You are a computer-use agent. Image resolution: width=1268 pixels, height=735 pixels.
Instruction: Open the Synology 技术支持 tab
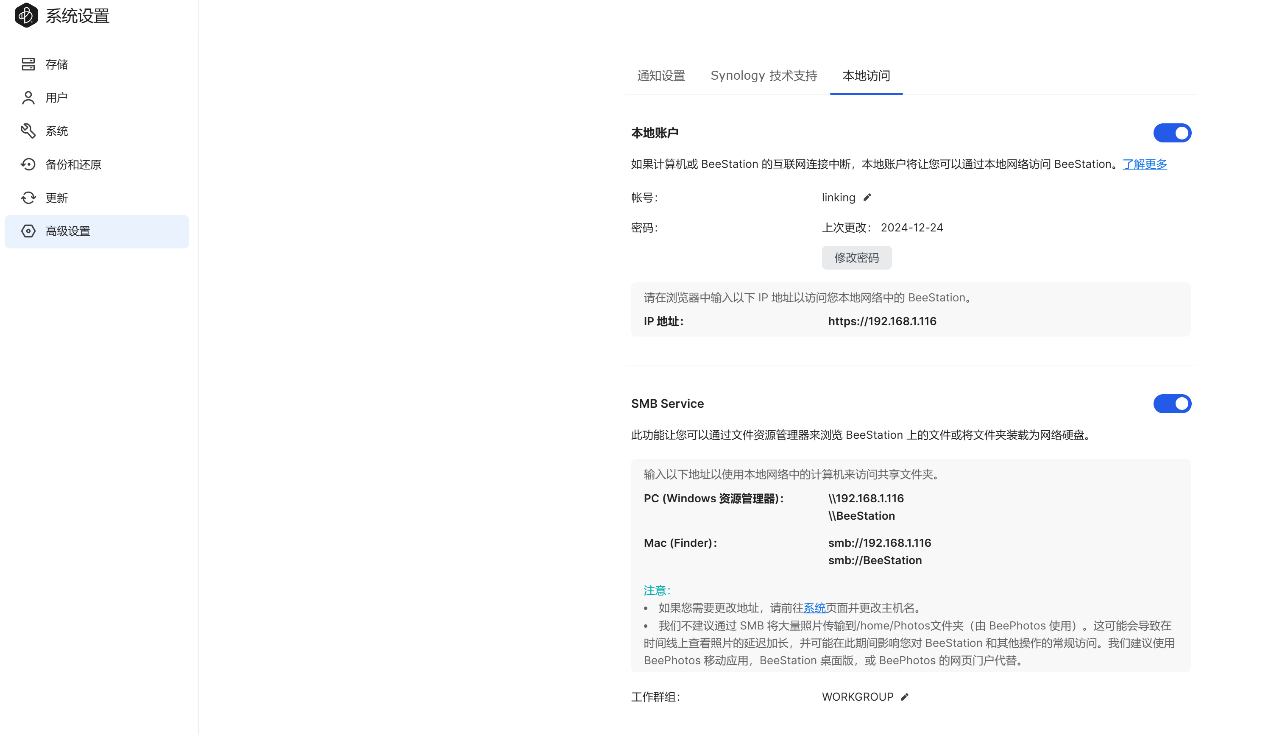(x=763, y=76)
